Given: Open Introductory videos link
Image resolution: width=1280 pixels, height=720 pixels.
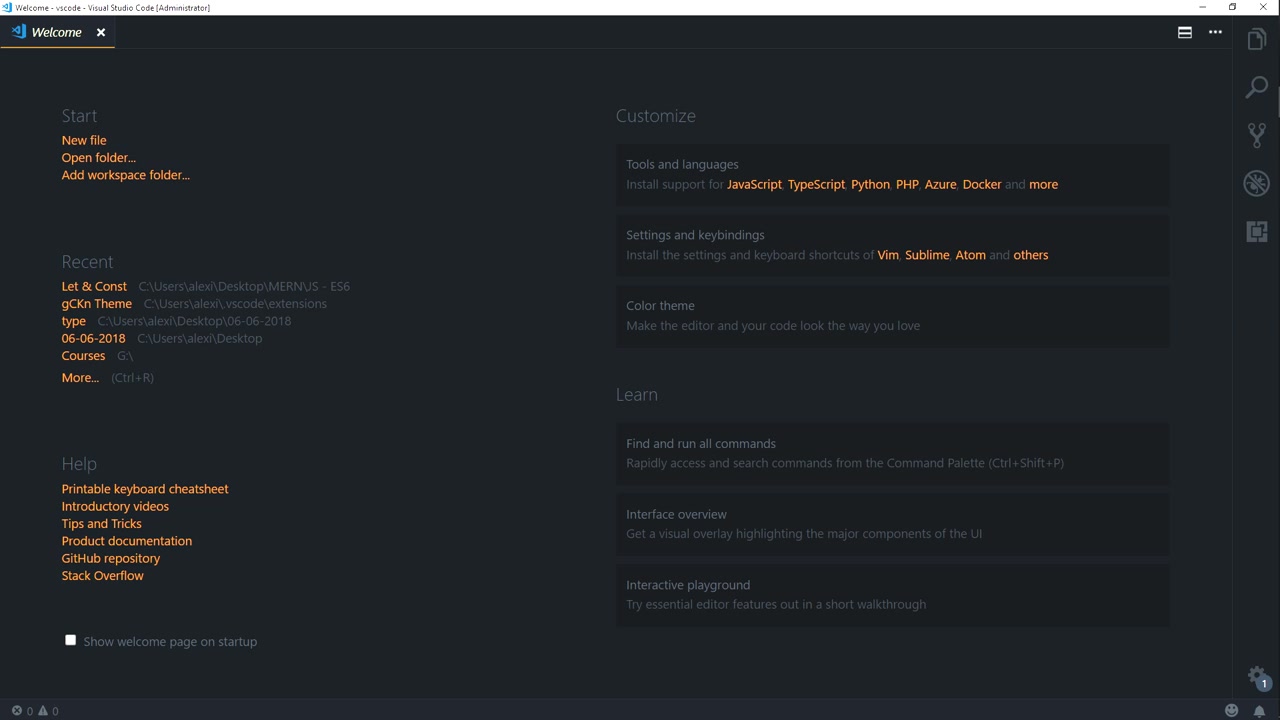Looking at the screenshot, I should click(115, 506).
